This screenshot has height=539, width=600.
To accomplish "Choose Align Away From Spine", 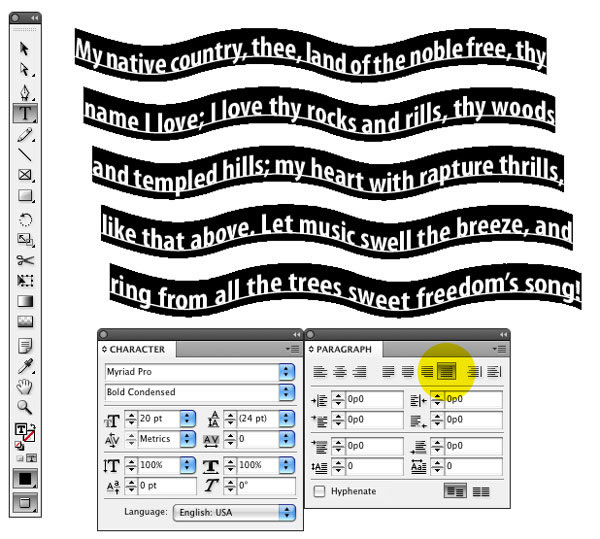I will click(x=494, y=371).
